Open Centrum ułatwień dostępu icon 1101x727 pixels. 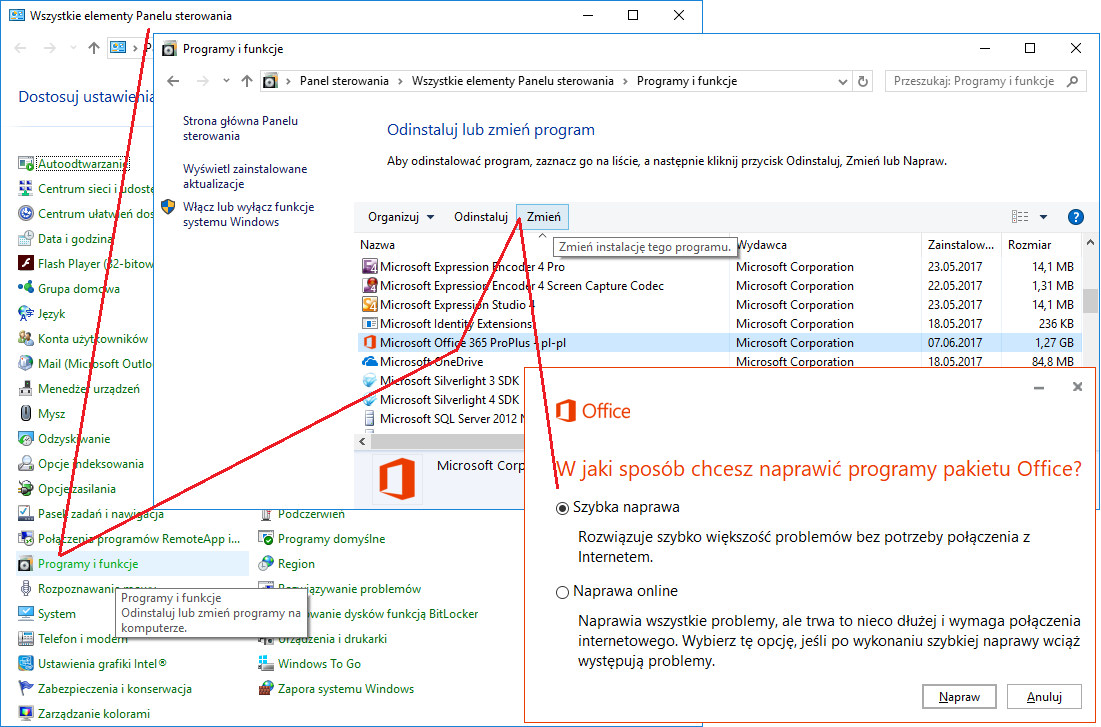pyautogui.click(x=26, y=214)
